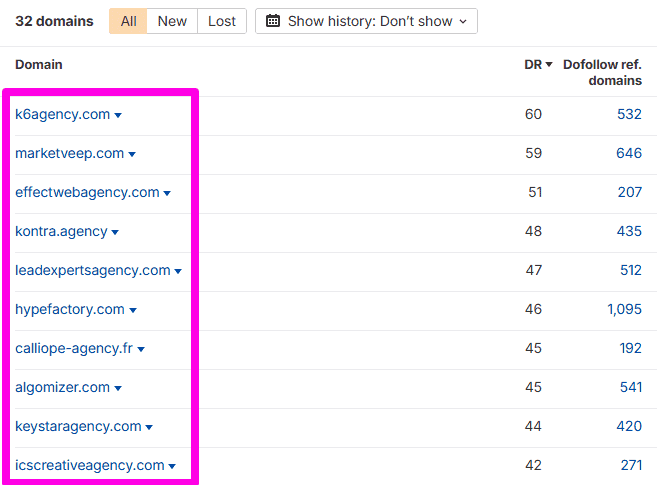Image resolution: width=657 pixels, height=485 pixels.
Task: Click the 435 dofollow domains value for kontra.agency
Action: (x=629, y=231)
